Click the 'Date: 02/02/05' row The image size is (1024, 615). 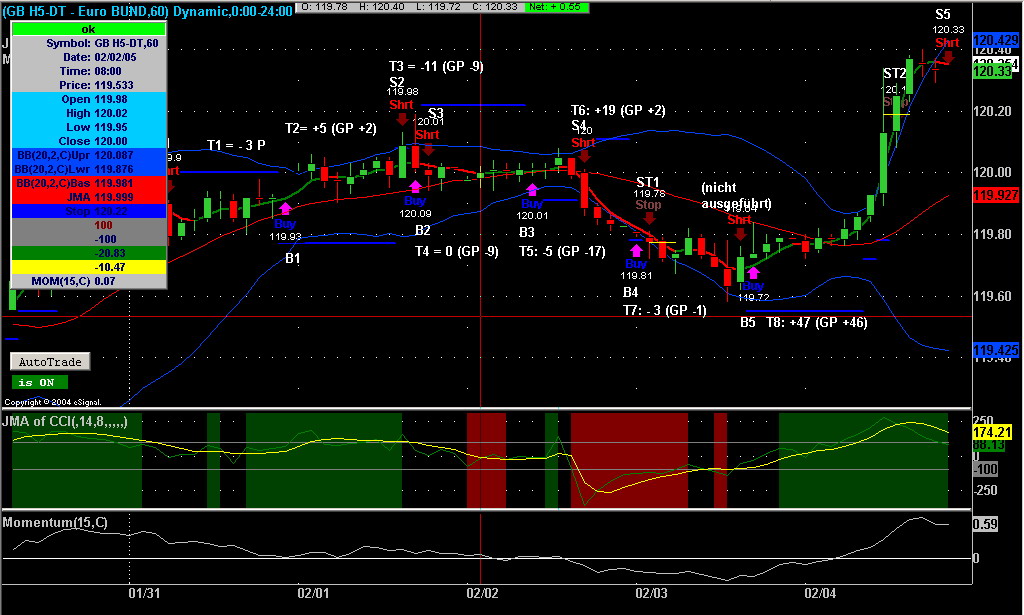tap(89, 57)
